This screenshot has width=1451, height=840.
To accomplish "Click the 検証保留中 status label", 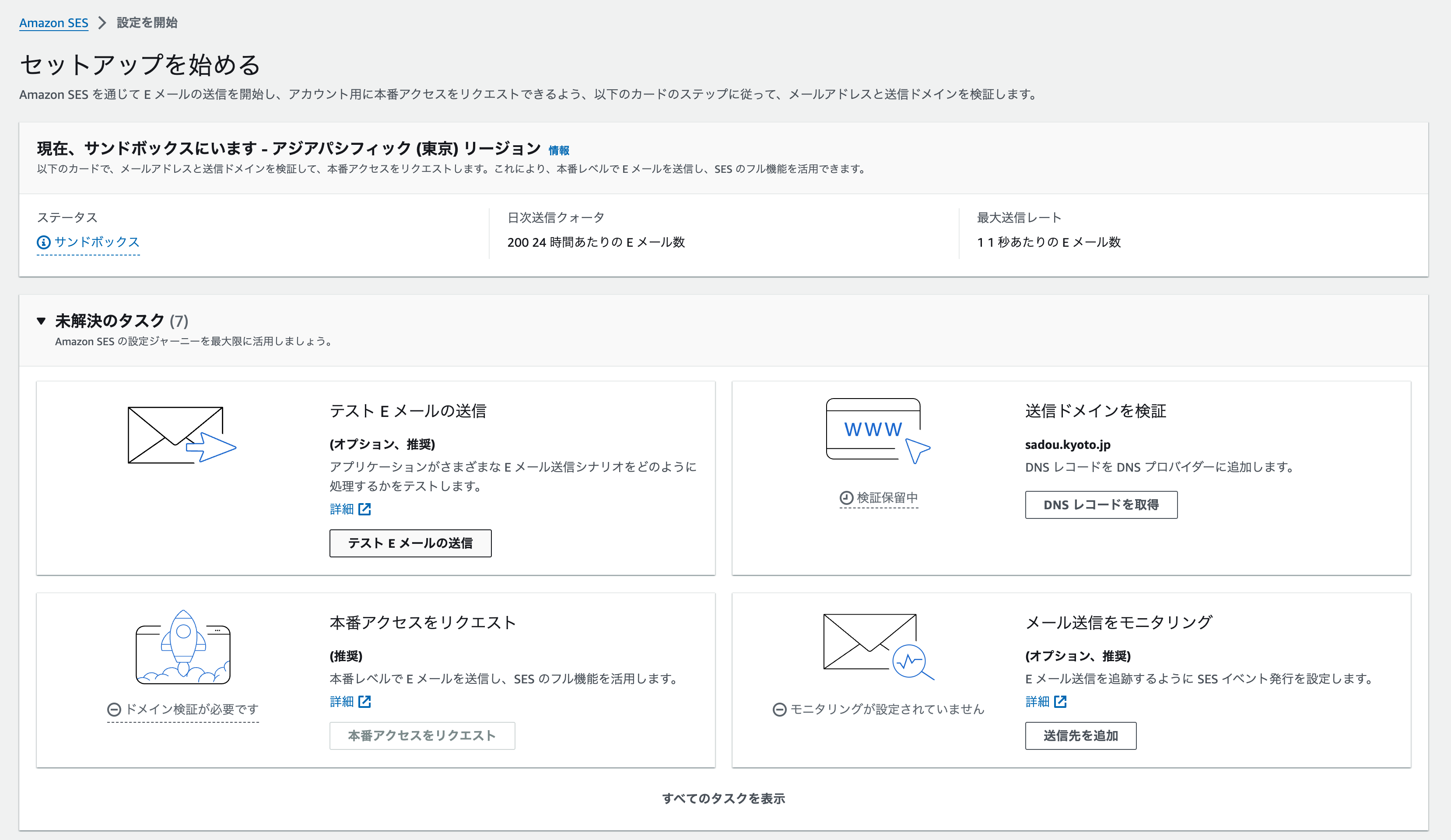I will tap(887, 497).
